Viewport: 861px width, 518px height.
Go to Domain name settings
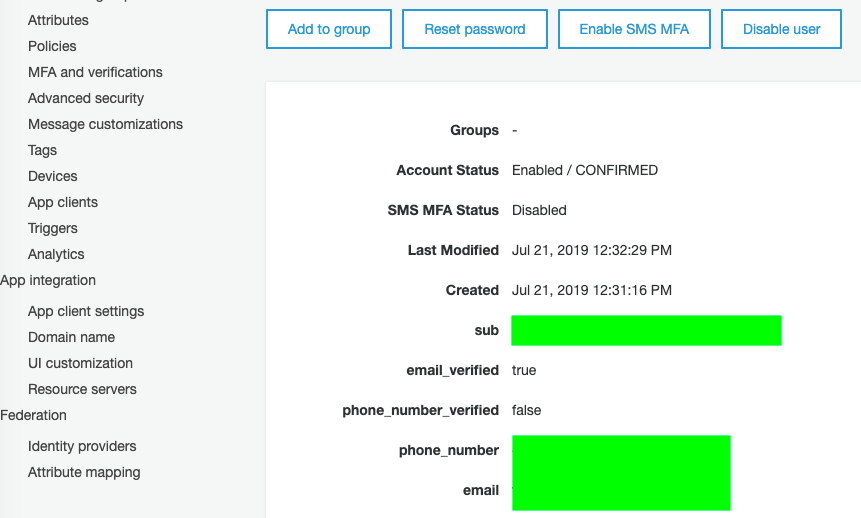71,337
